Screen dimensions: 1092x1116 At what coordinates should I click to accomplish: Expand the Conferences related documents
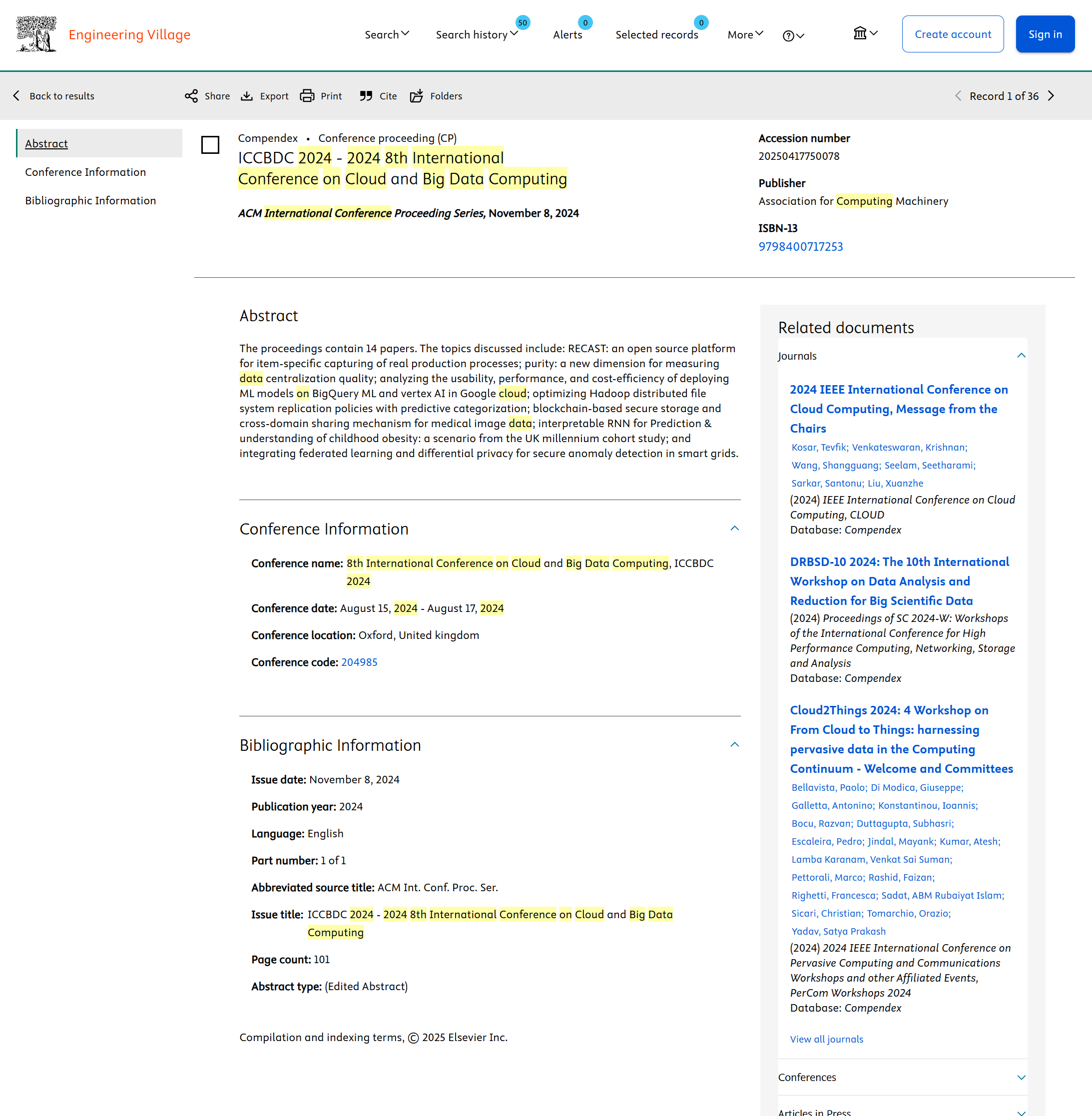point(1021,1078)
